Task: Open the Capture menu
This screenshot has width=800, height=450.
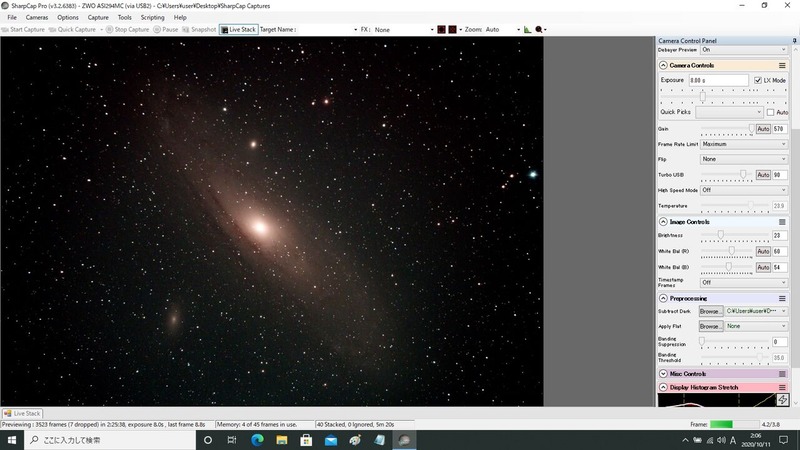Action: [x=98, y=17]
